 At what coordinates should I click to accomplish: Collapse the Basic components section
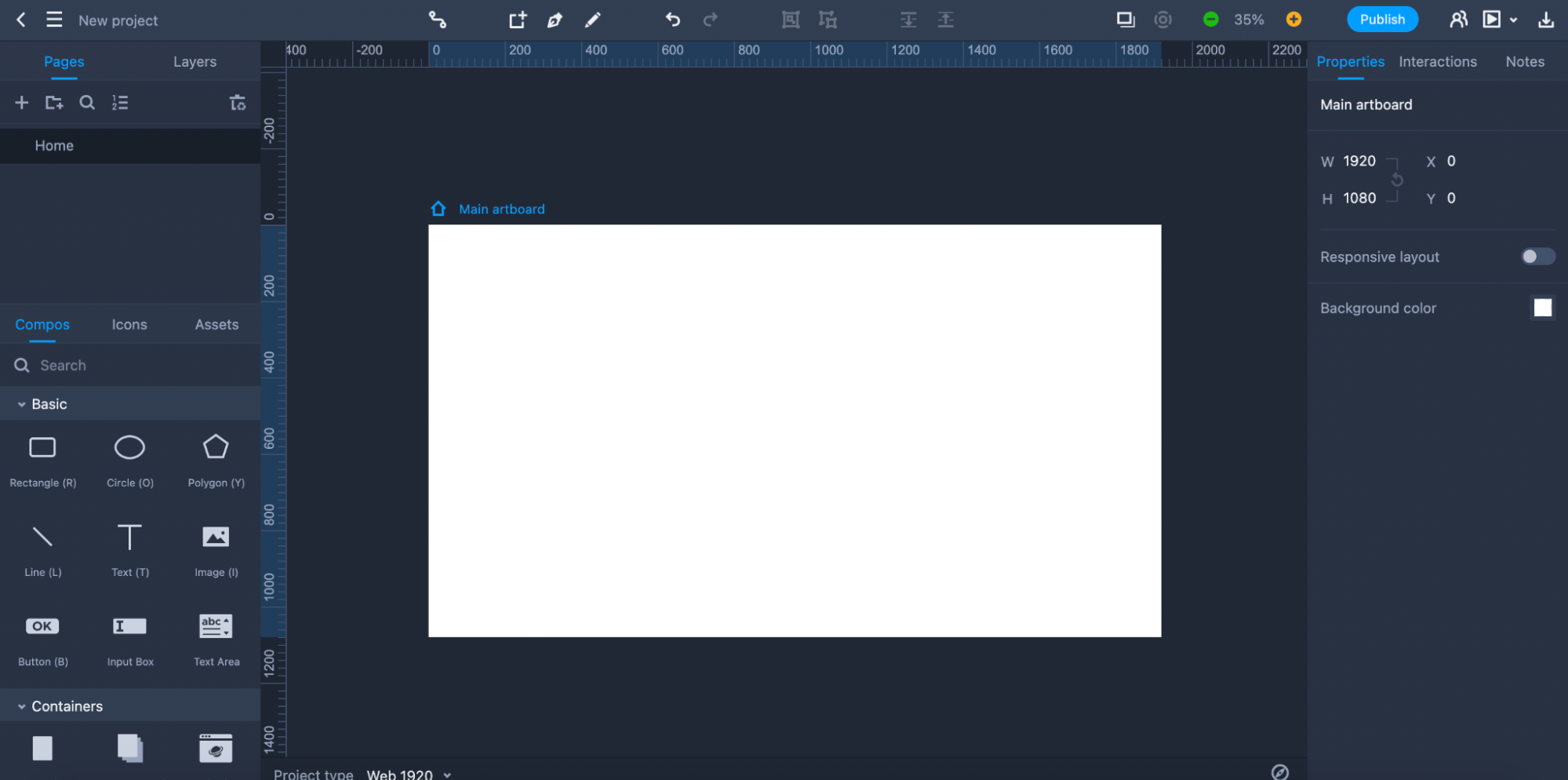pyautogui.click(x=21, y=403)
